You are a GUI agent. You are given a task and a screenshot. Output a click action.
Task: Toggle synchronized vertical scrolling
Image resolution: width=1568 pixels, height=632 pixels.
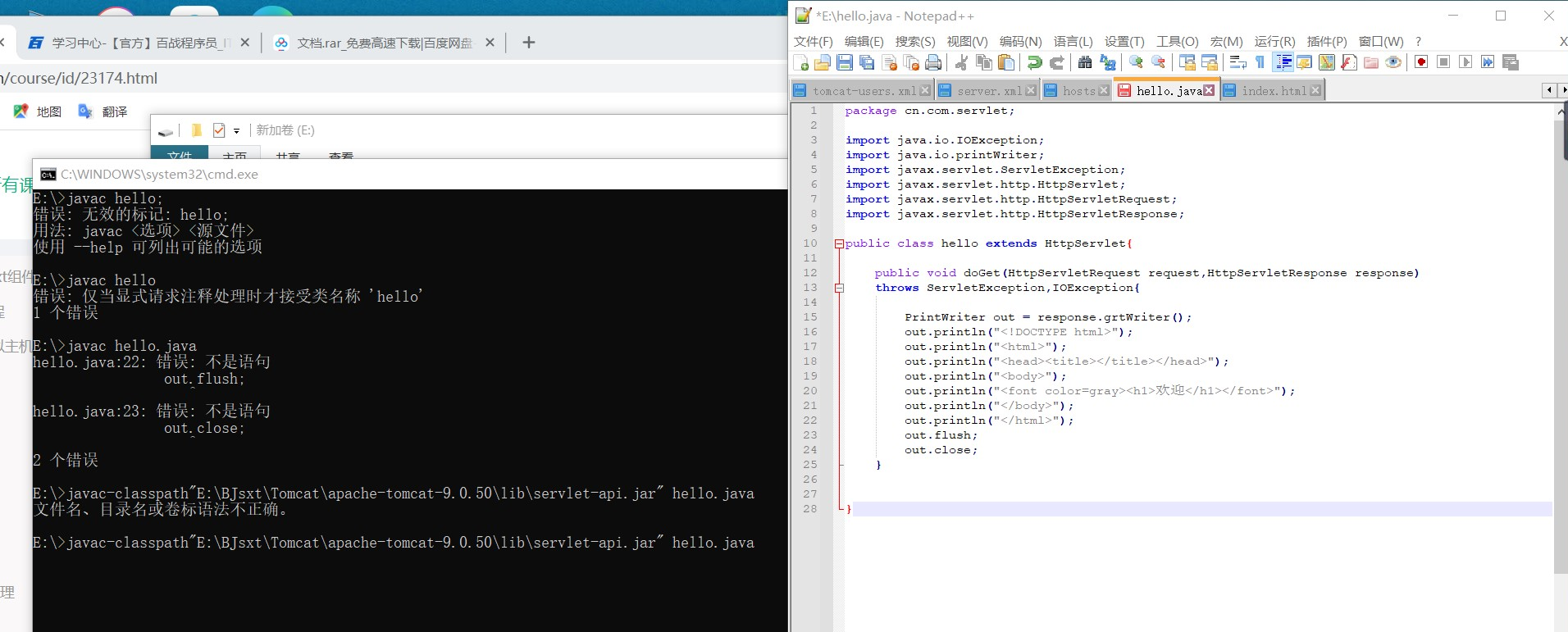coord(1187,62)
